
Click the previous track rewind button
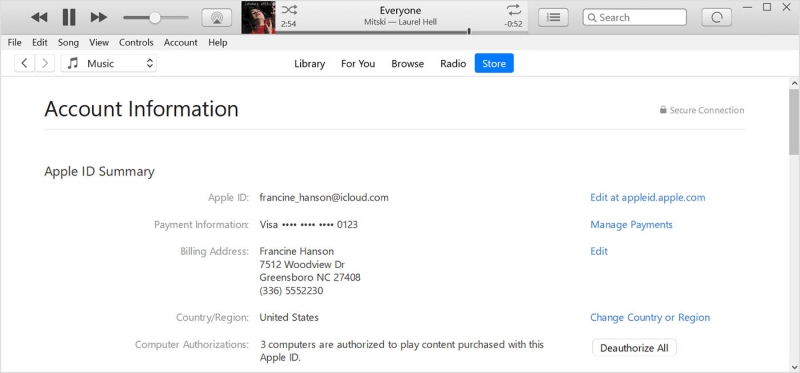point(39,17)
